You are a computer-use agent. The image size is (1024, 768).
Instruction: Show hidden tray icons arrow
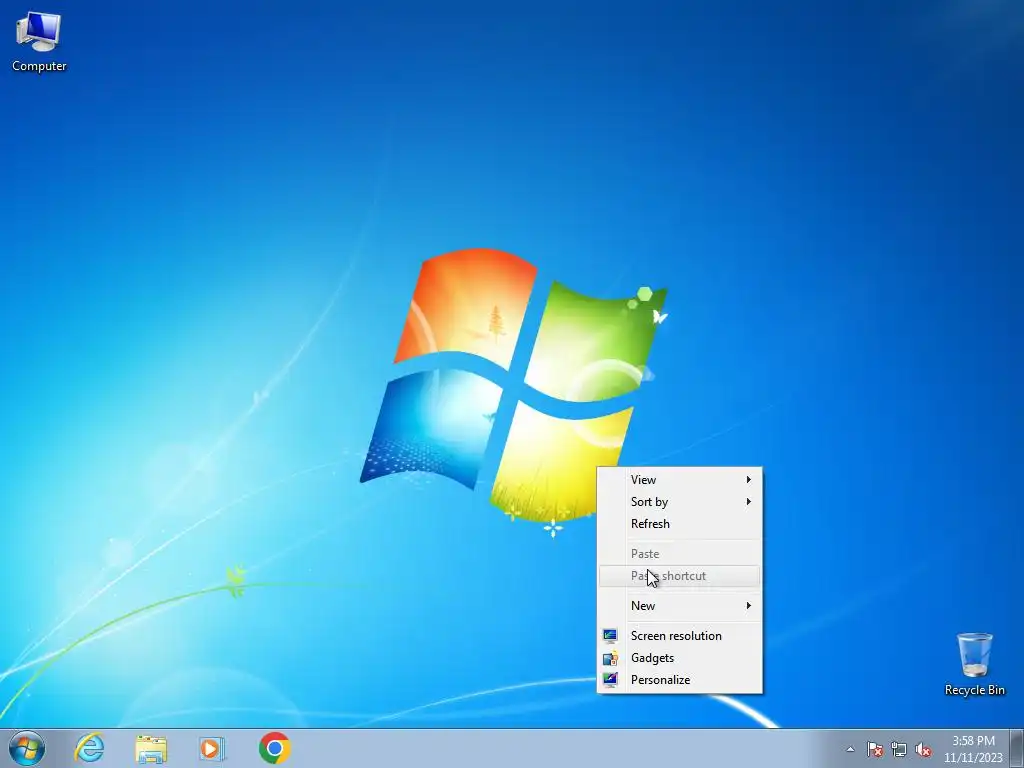pyautogui.click(x=850, y=749)
